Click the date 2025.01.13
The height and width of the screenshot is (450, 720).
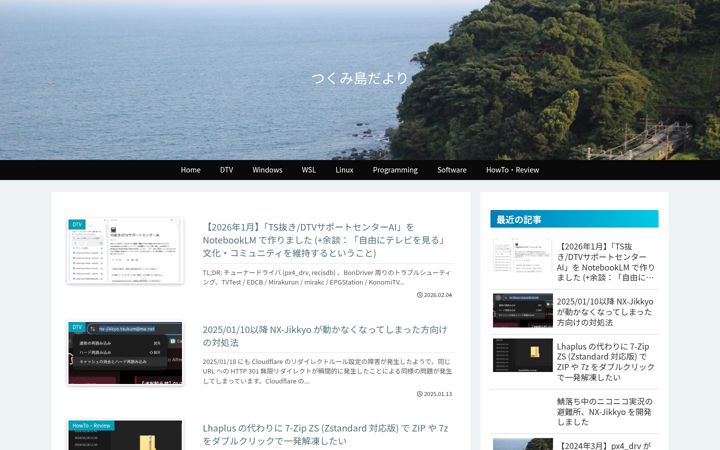438,394
